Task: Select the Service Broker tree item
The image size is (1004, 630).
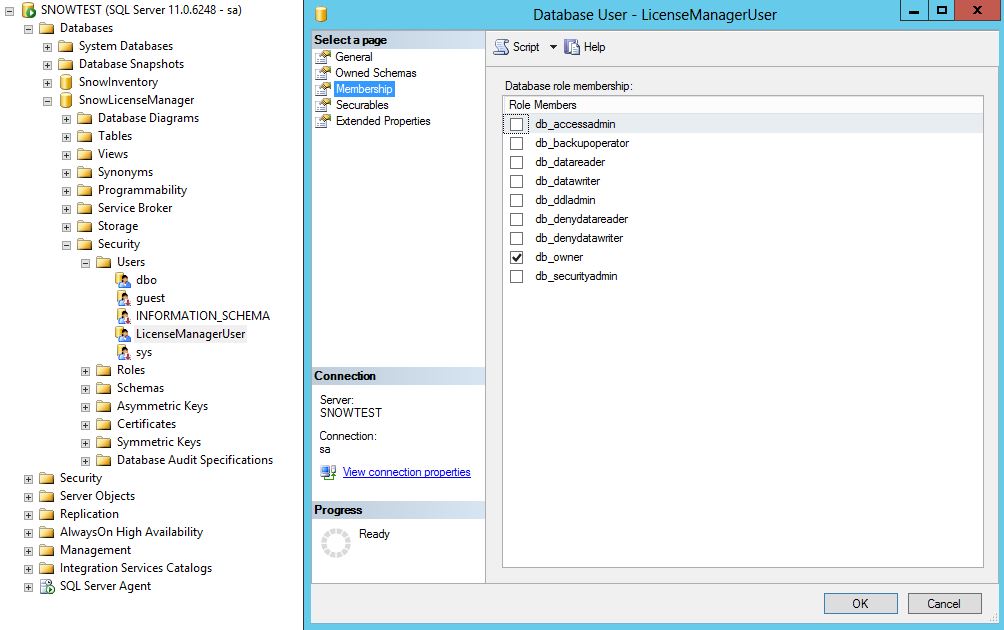Action: [134, 208]
